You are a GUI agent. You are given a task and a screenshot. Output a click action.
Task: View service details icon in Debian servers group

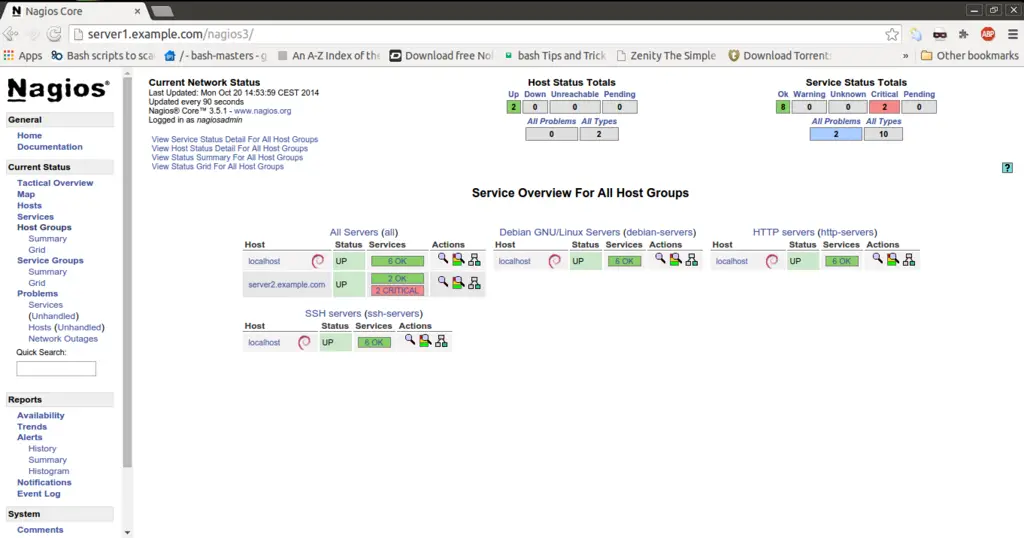click(x=675, y=260)
